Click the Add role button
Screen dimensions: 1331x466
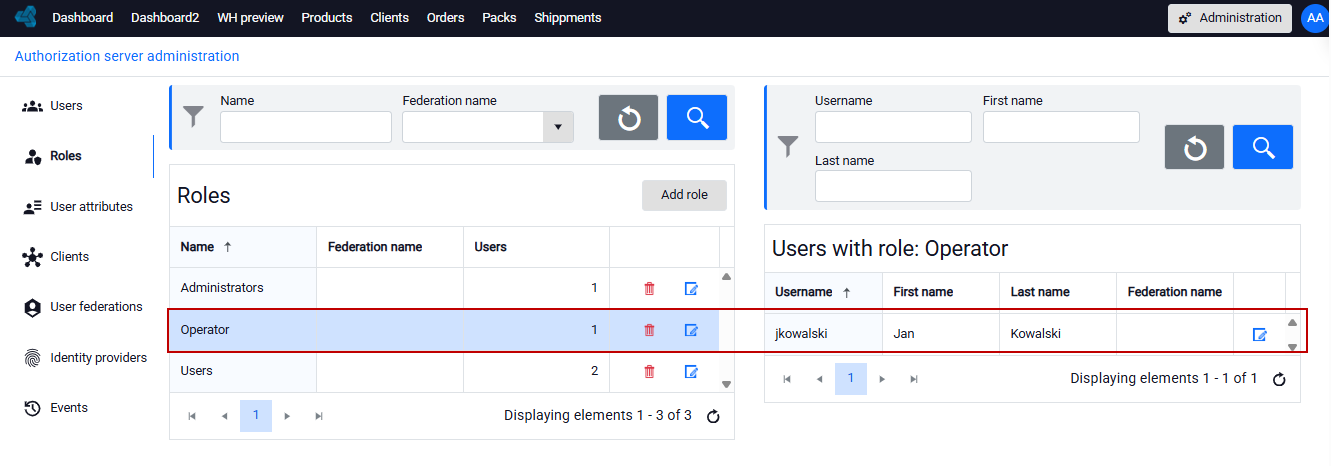684,195
